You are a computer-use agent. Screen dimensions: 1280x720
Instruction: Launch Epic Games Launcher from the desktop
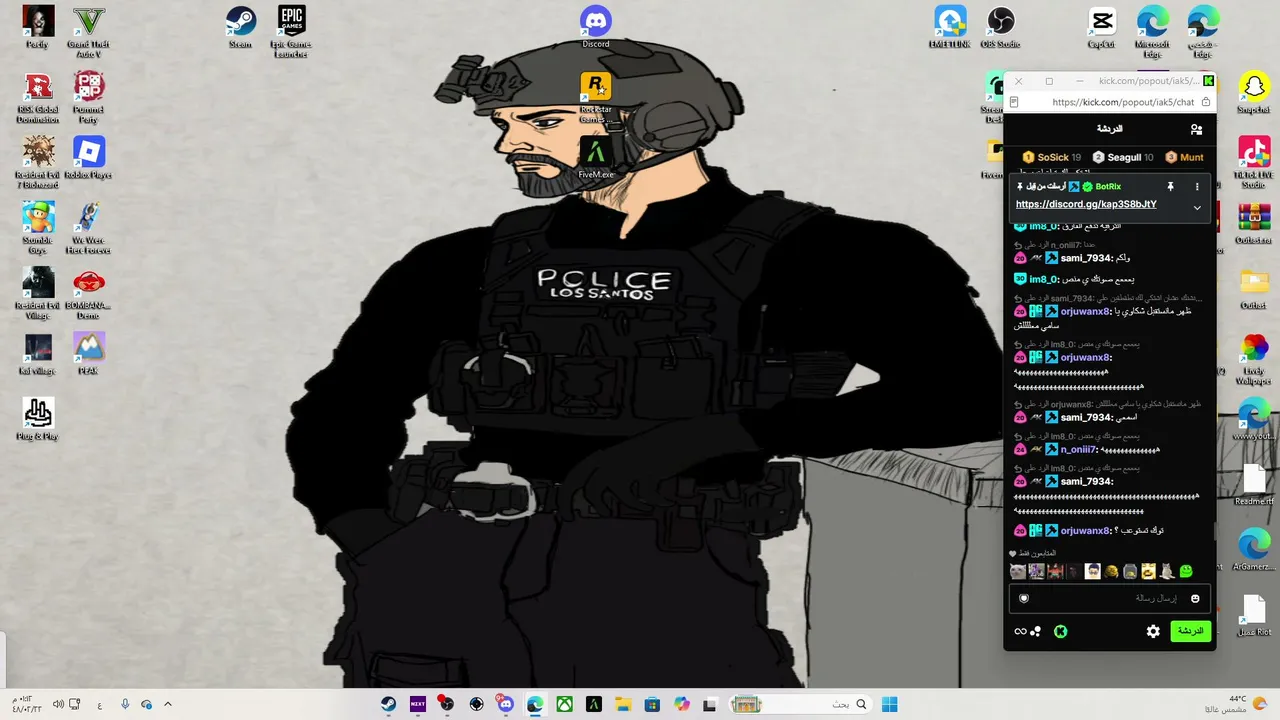tap(291, 31)
